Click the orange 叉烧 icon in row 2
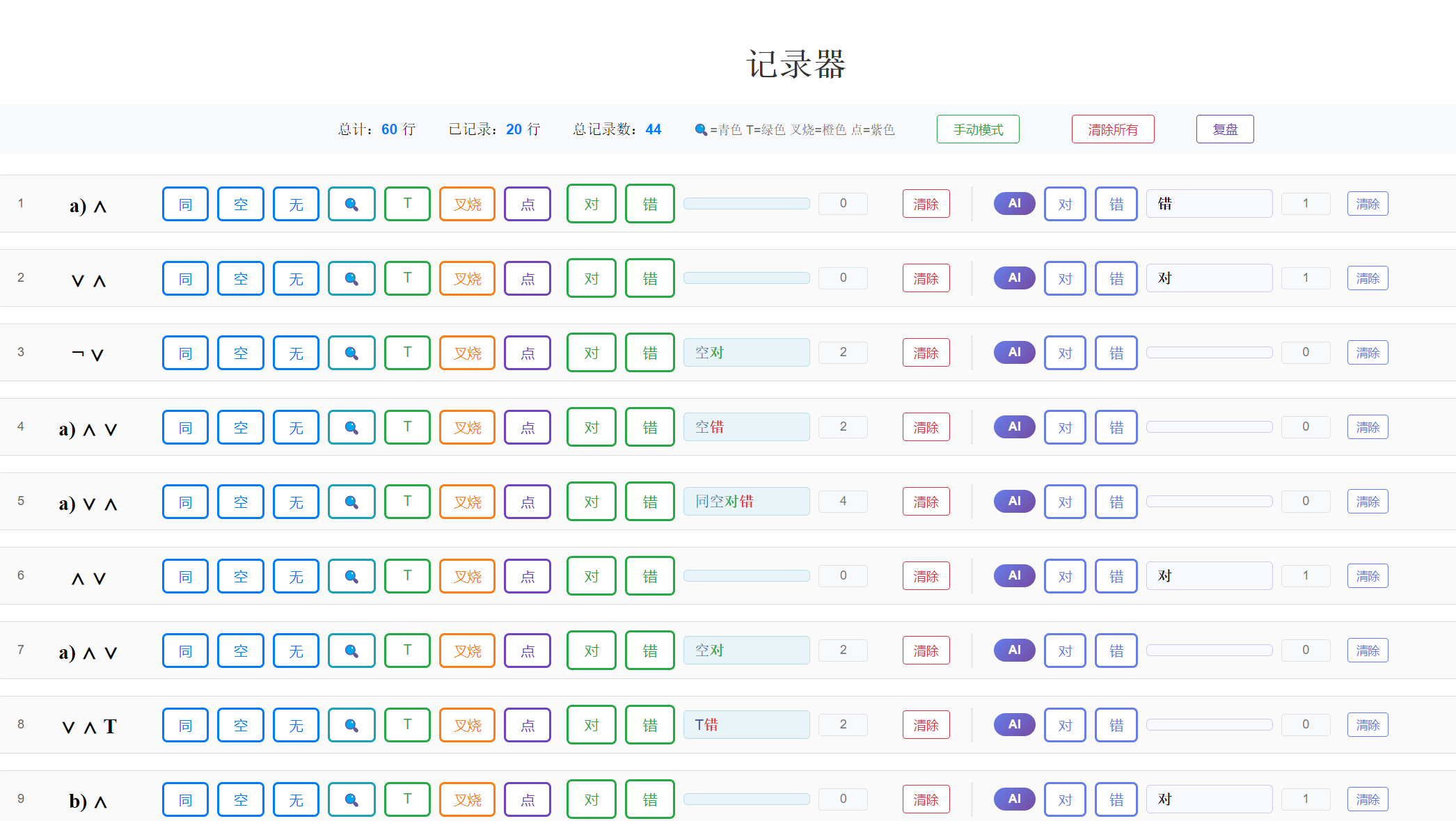Viewport: 1456px width, 821px height. (x=466, y=278)
